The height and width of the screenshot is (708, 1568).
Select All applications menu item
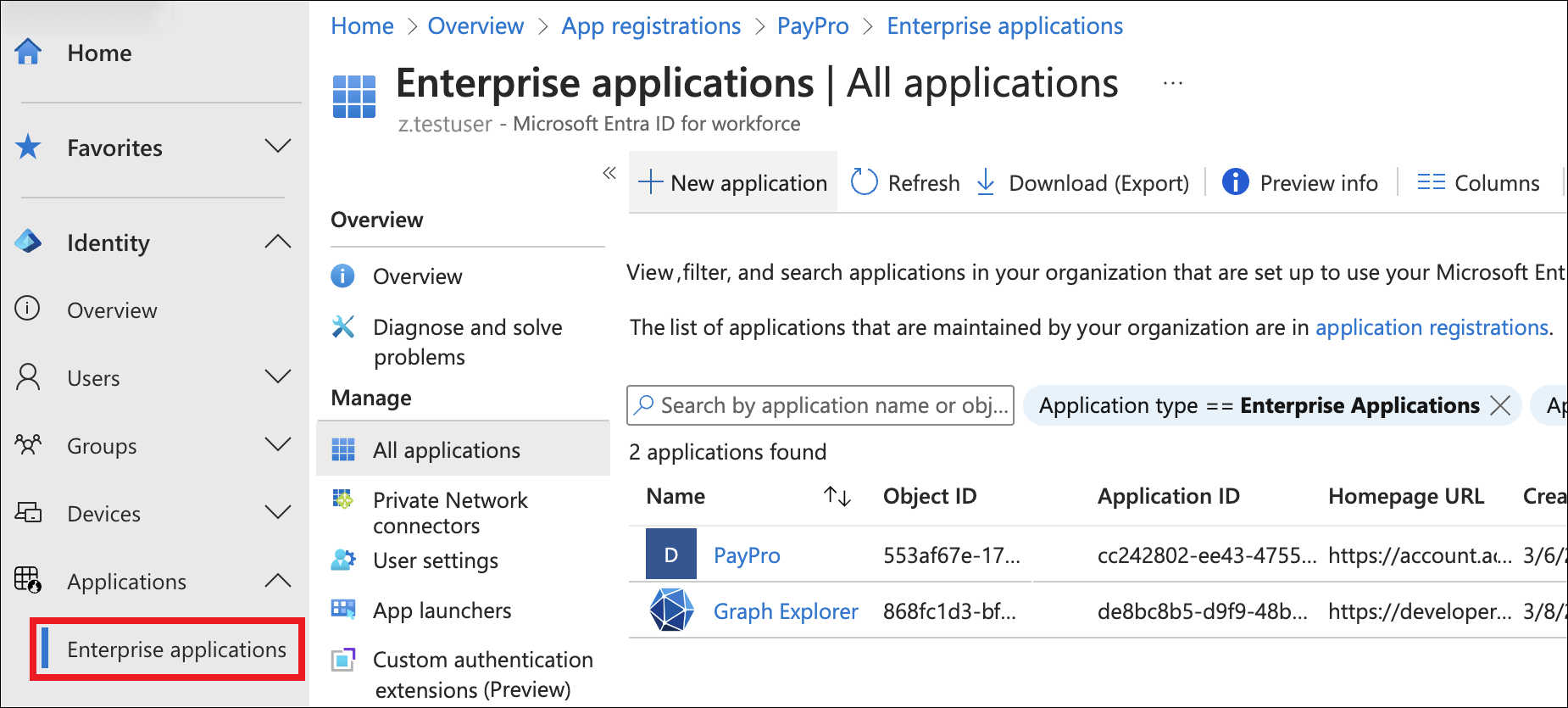pyautogui.click(x=464, y=449)
